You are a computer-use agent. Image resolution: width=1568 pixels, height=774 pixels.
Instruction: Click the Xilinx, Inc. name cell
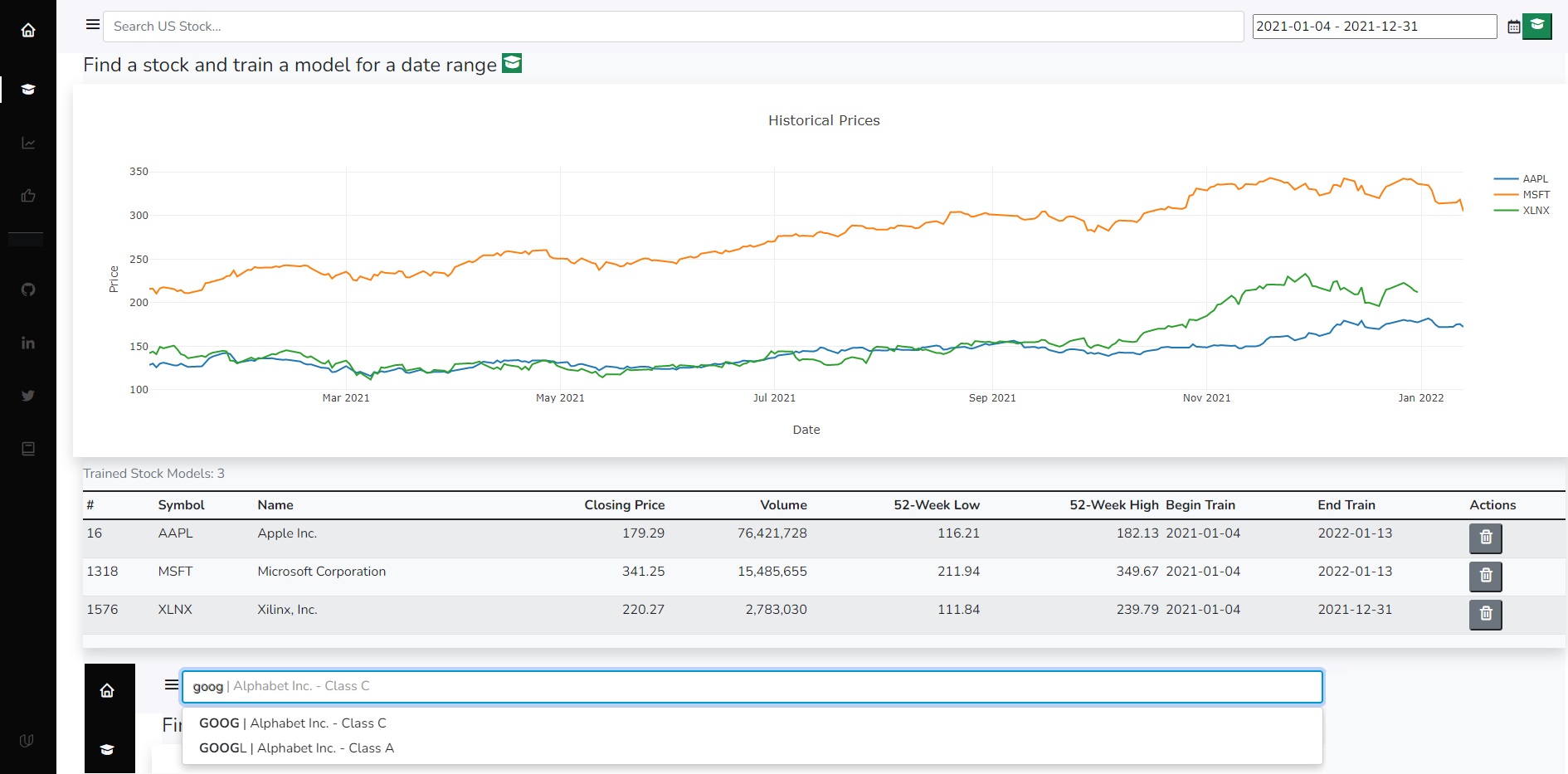[x=287, y=610]
